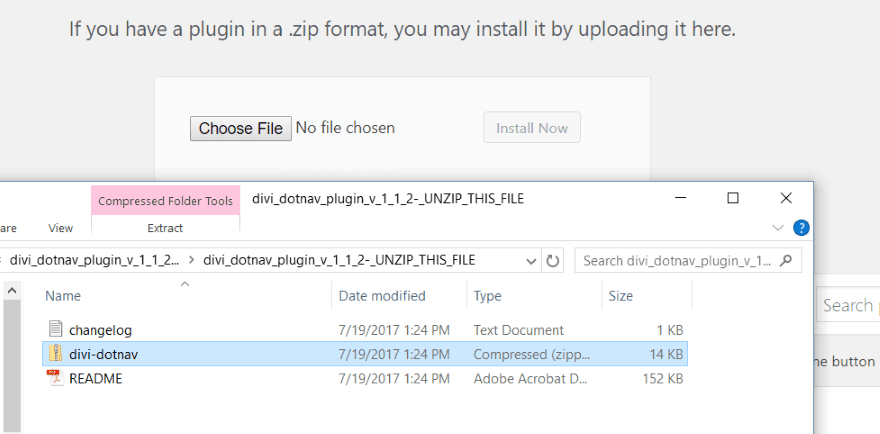Open the address bar history dropdown
Screen dimensions: 880x434
pyautogui.click(x=532, y=261)
